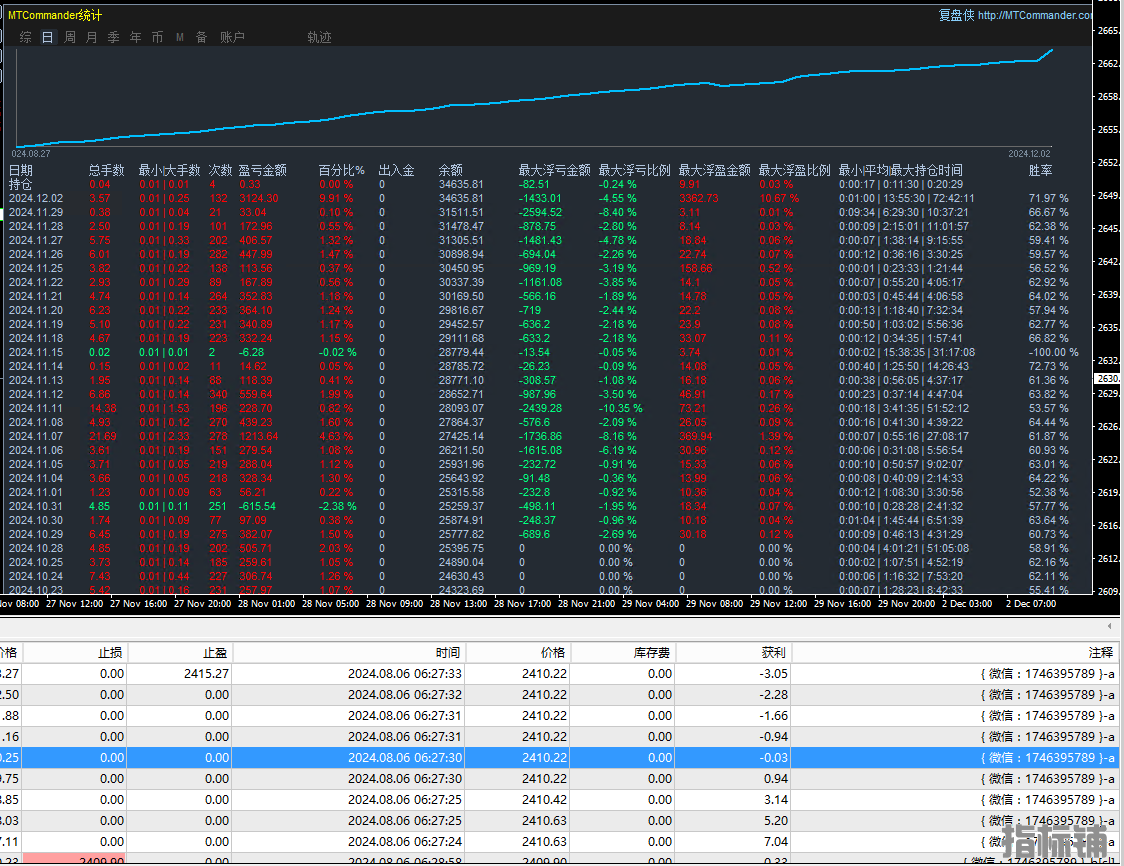Open the 账户 account tab
1124x866 pixels.
pyautogui.click(x=232, y=37)
